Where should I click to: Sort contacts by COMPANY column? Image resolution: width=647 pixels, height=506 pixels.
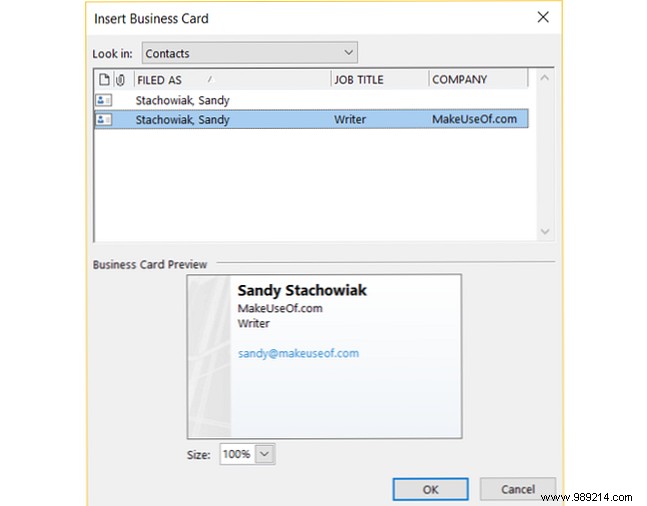point(478,79)
